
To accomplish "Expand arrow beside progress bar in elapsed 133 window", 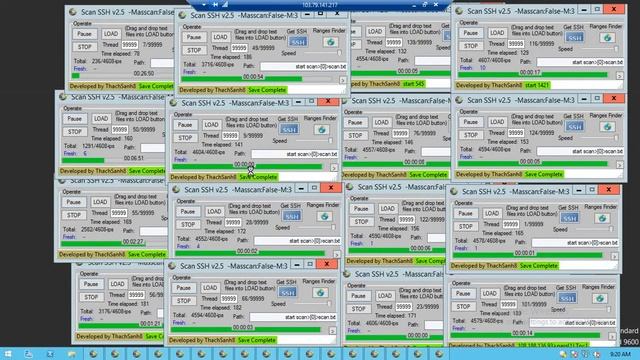I will tap(612, 336).
